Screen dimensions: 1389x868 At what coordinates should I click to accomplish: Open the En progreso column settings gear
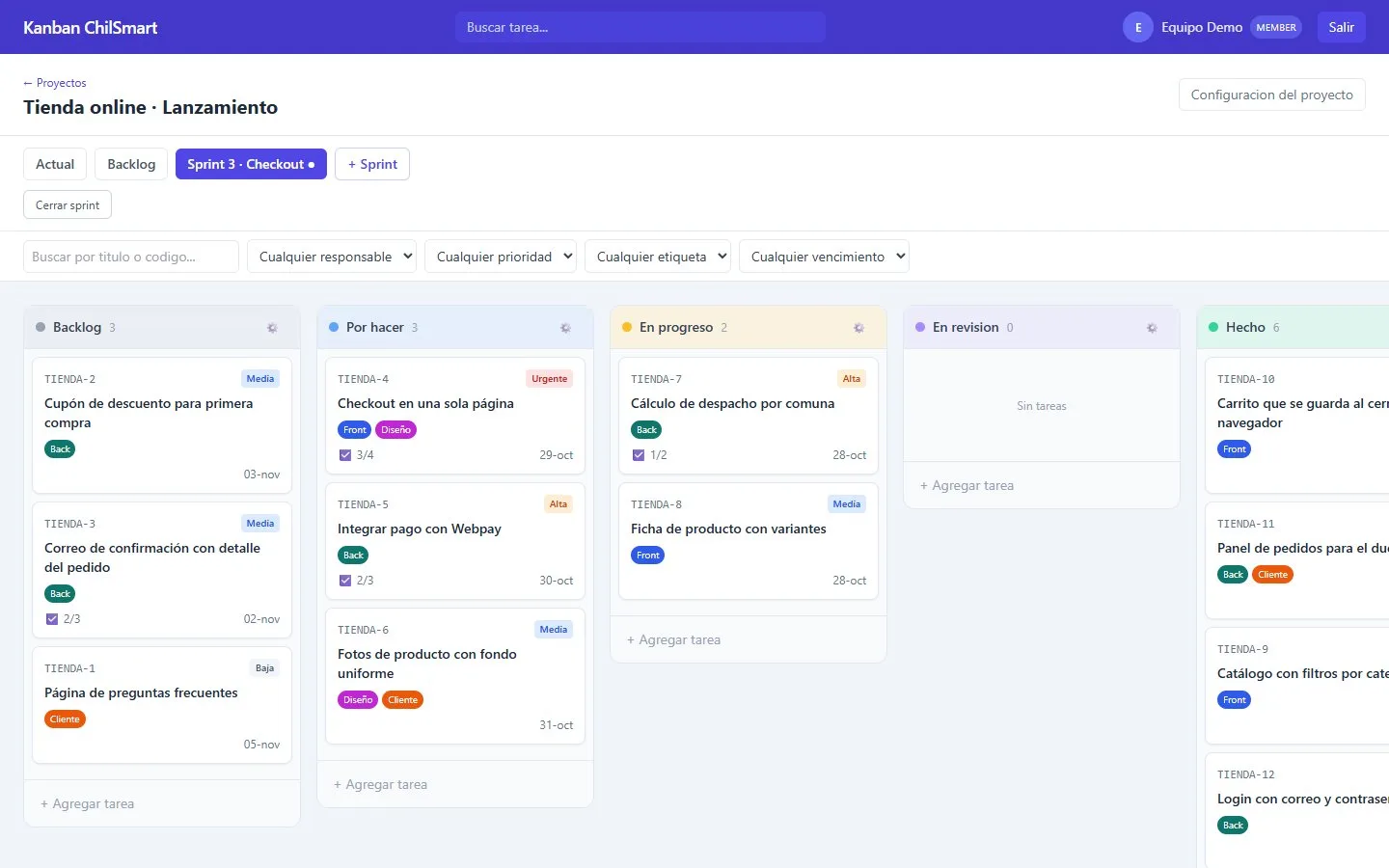pyautogui.click(x=858, y=328)
